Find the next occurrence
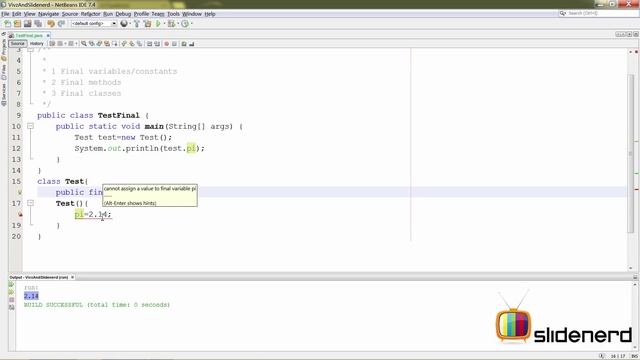The width and height of the screenshot is (640, 360). pyautogui.click(x=99, y=44)
